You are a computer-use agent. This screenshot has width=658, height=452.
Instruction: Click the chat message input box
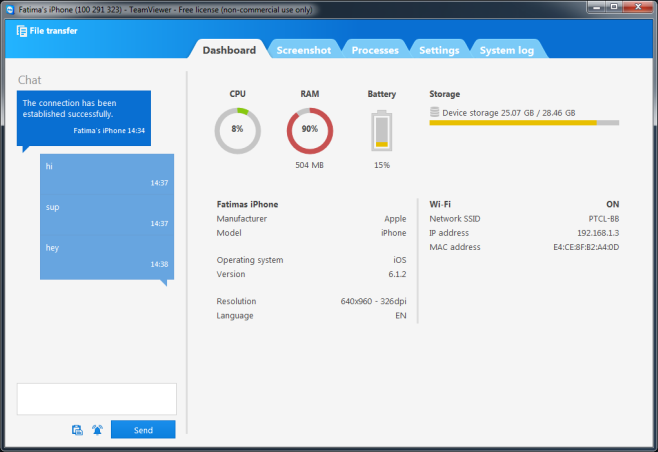coord(97,399)
